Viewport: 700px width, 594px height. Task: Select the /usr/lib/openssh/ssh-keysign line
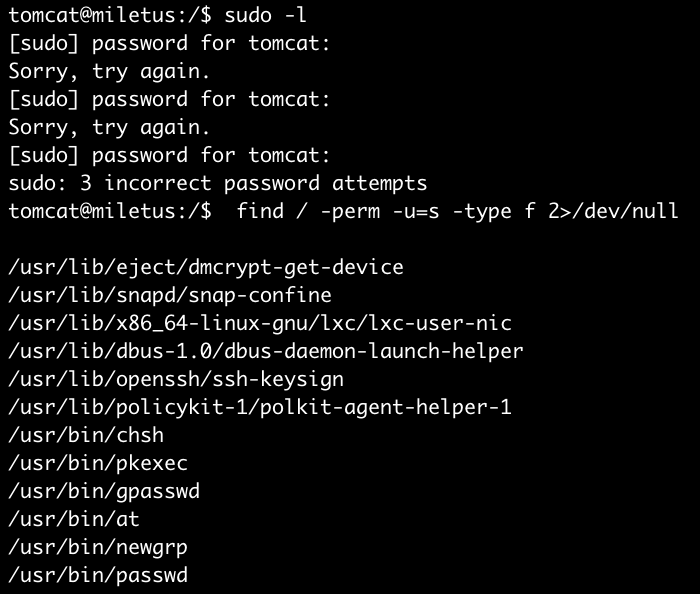coord(175,379)
